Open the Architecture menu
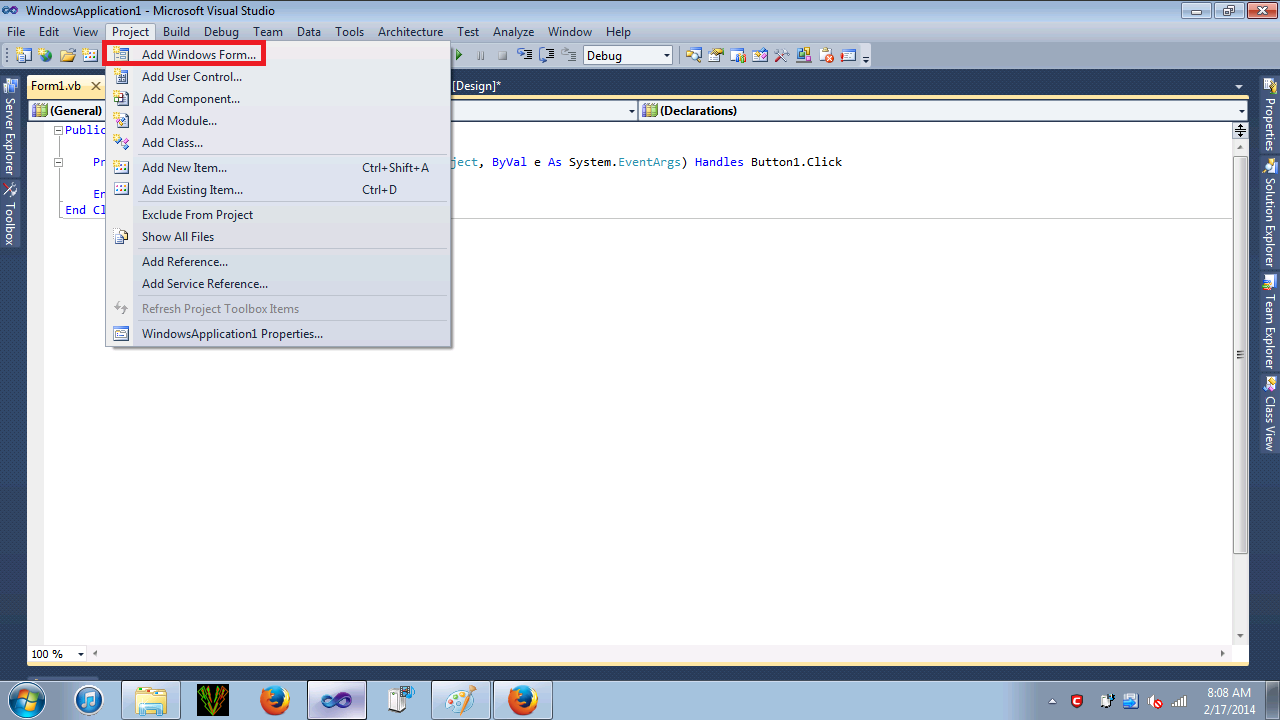This screenshot has height=720, width=1280. click(x=410, y=32)
